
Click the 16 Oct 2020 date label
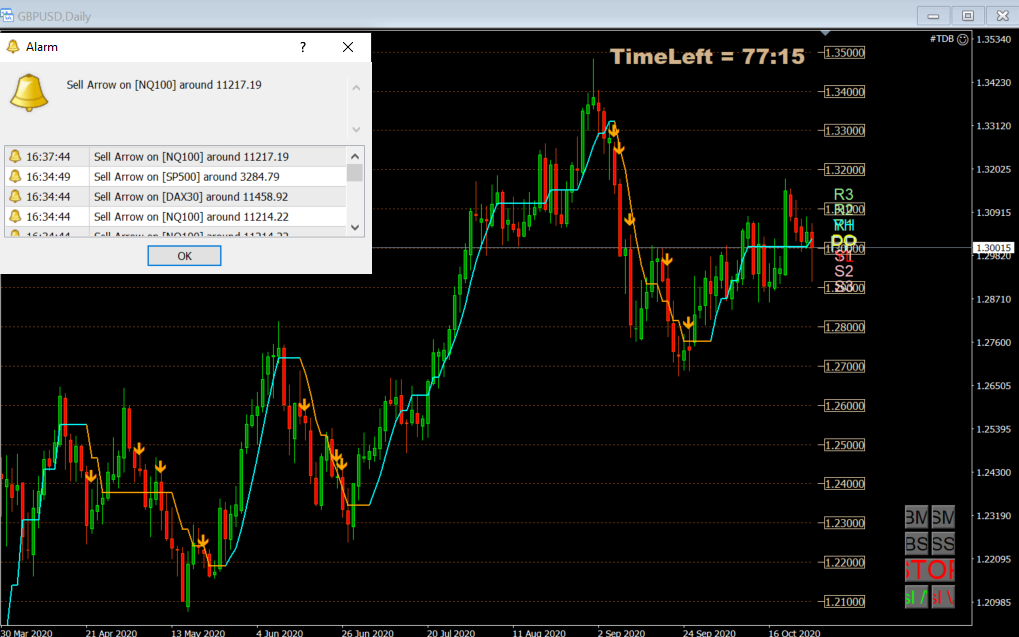pyautogui.click(x=794, y=632)
